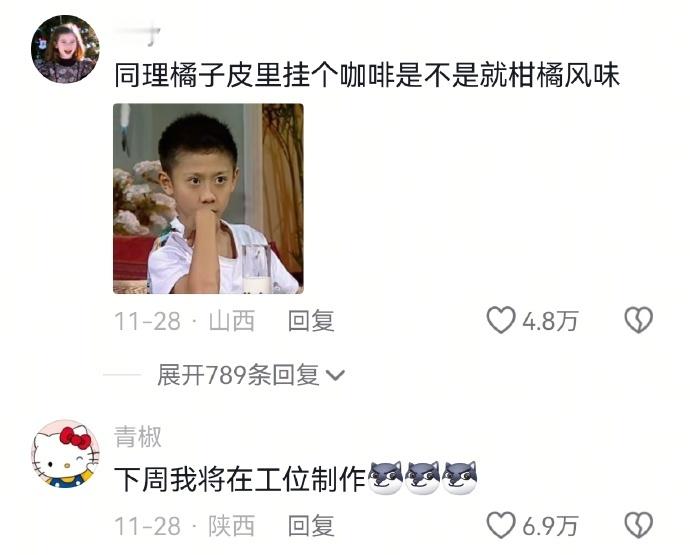The width and height of the screenshot is (690, 555).
Task: Reply to 青椒's 陕西 comment
Action: coord(311,526)
